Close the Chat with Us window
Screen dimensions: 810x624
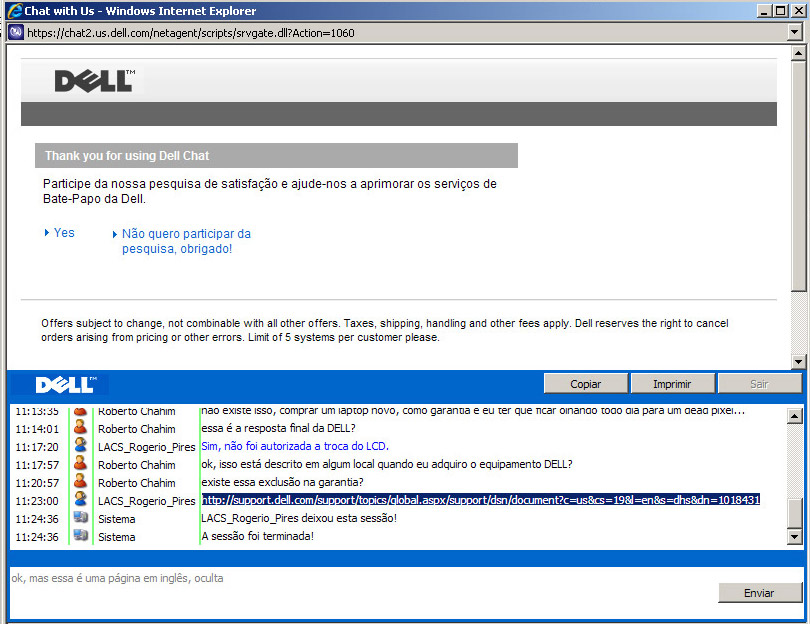(798, 11)
